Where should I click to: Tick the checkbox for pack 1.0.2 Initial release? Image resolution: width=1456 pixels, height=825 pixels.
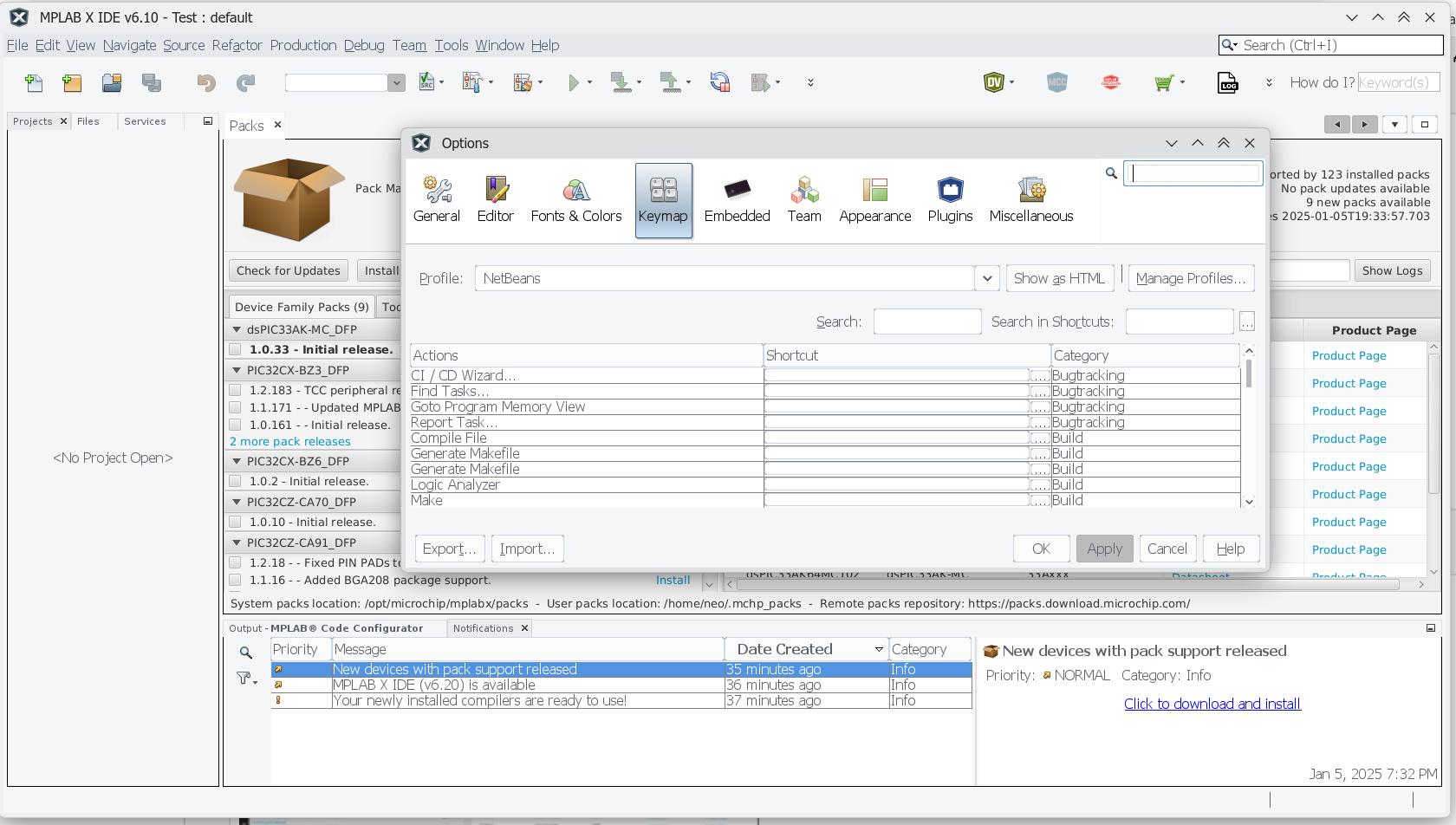pos(235,481)
